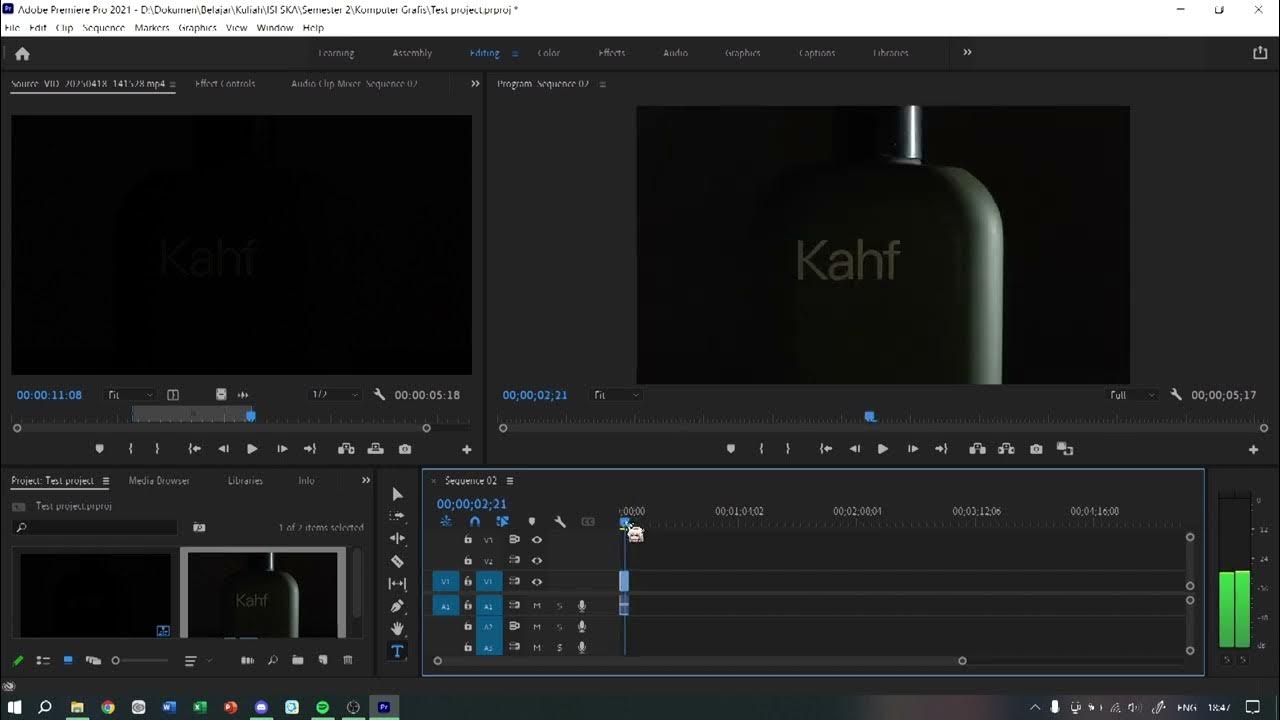Switch to Media Browser tab
The image size is (1280, 720).
(159, 481)
